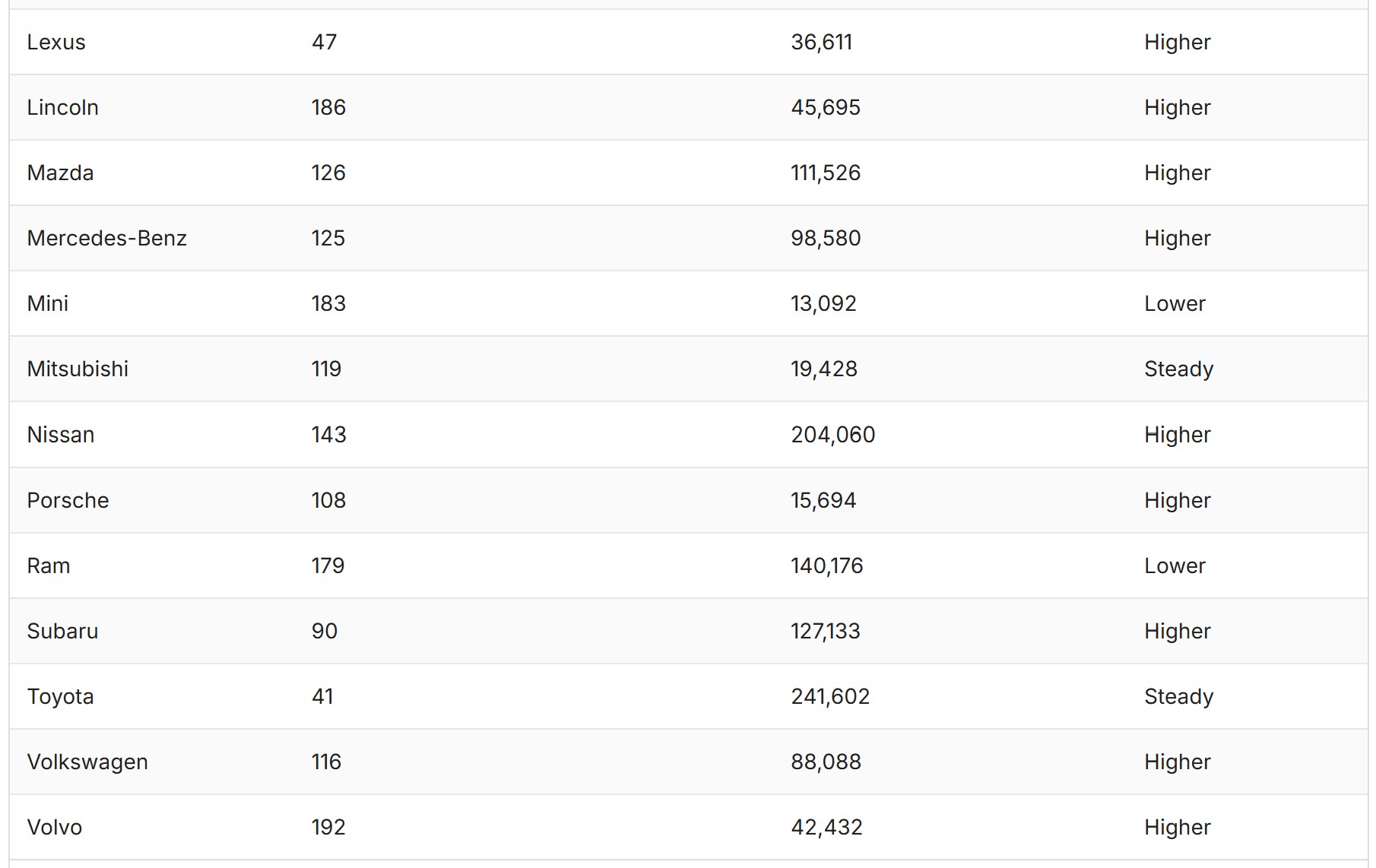Select the Porsche brand name cell

coord(68,500)
